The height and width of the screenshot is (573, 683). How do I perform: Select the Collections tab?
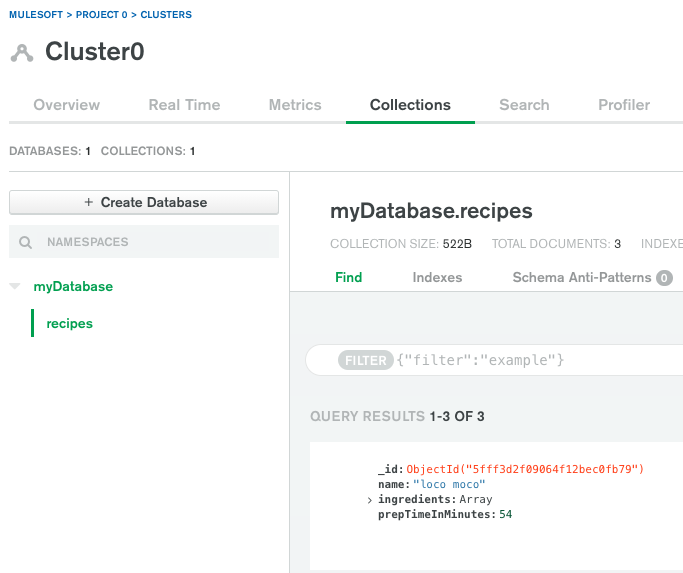[410, 105]
